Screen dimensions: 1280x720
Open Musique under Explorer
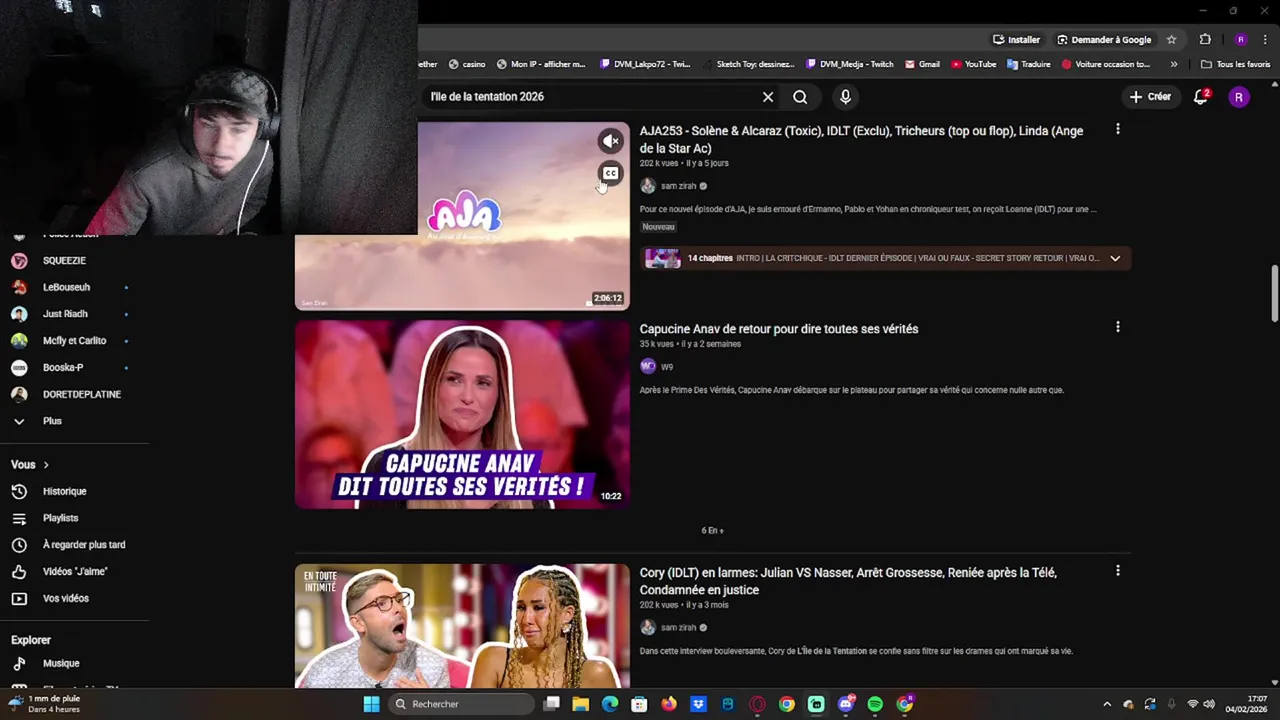(61, 663)
